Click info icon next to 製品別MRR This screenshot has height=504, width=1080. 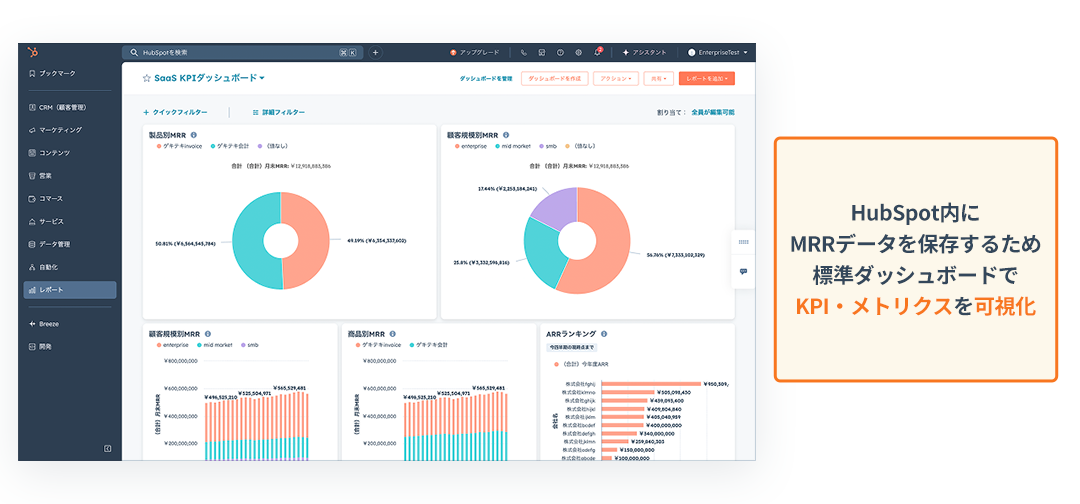193,135
